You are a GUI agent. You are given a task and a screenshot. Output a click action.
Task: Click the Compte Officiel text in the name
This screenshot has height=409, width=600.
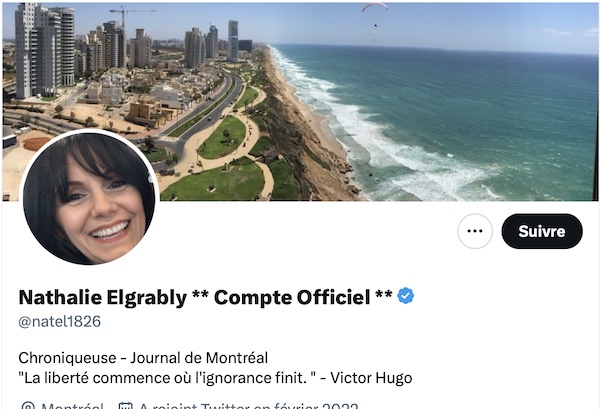tap(292, 297)
